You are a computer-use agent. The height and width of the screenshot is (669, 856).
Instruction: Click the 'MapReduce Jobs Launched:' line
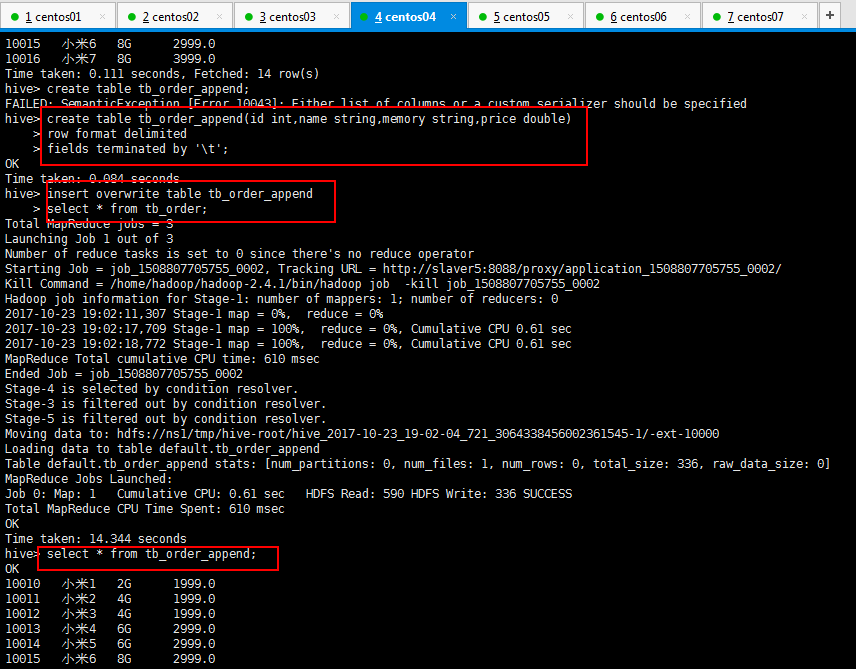(x=88, y=479)
